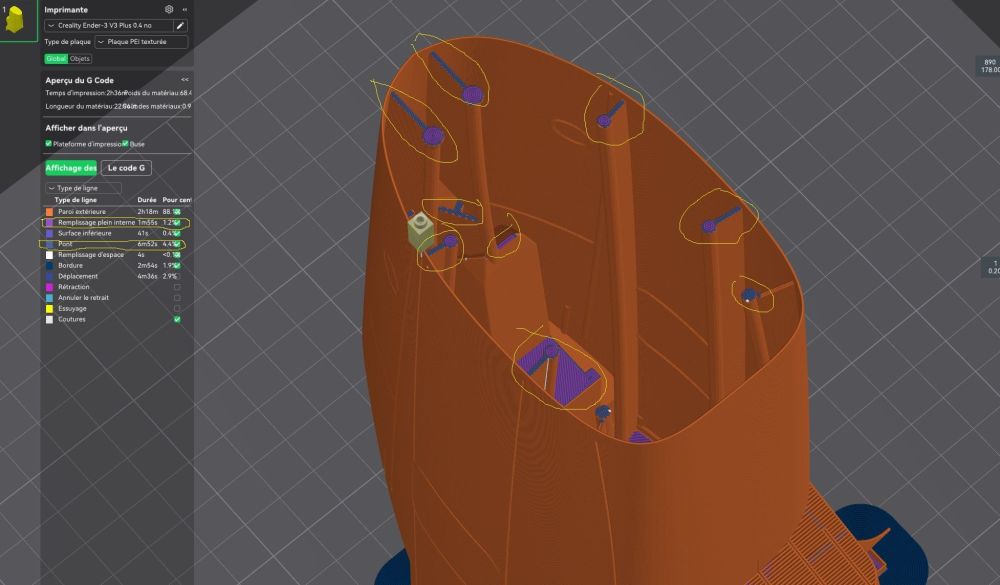The width and height of the screenshot is (1000, 585).
Task: Switch to the Global tab
Action: point(56,59)
